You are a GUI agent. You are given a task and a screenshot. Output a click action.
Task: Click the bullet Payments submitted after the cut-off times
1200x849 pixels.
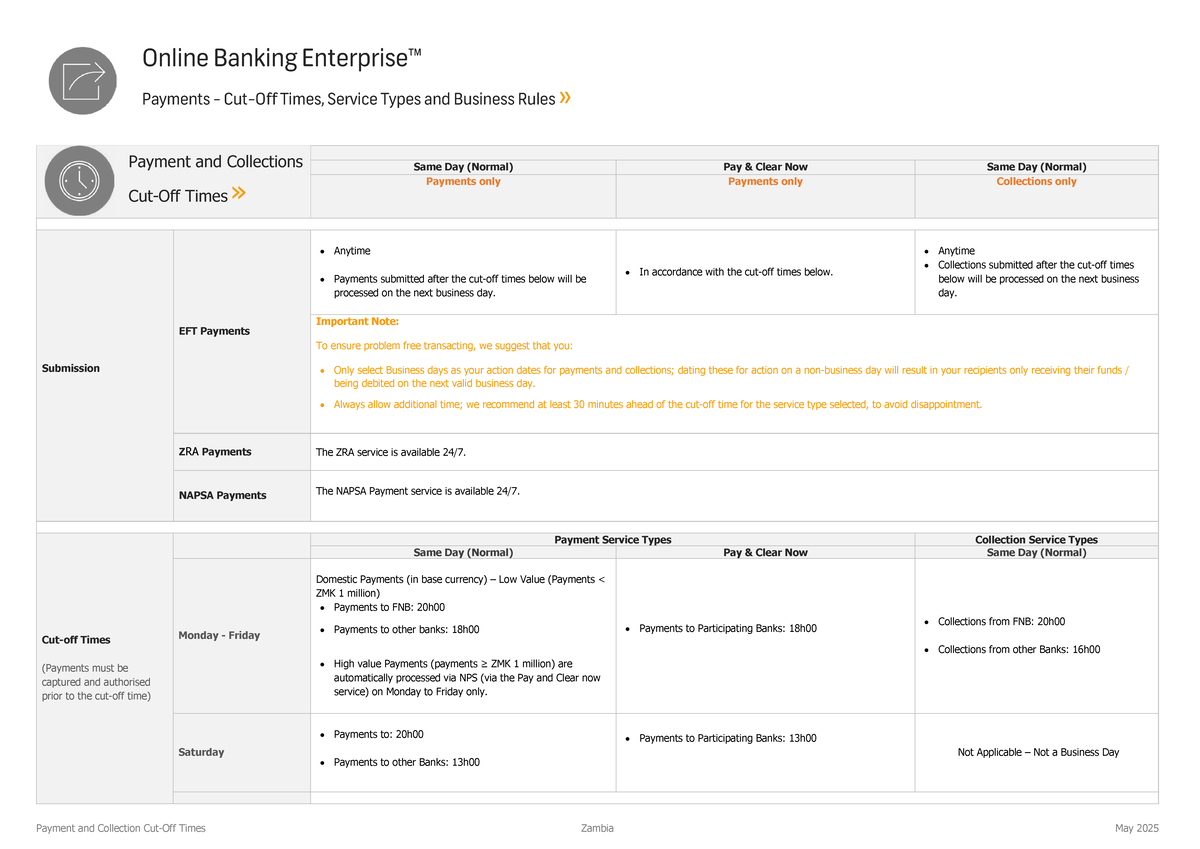(x=460, y=286)
